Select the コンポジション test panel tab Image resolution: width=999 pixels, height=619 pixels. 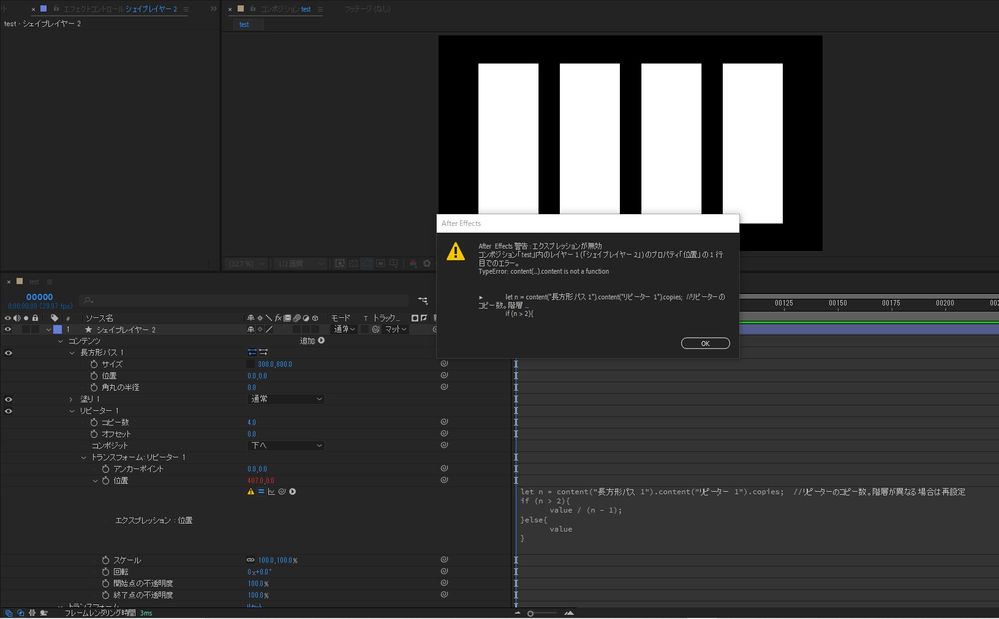285,9
